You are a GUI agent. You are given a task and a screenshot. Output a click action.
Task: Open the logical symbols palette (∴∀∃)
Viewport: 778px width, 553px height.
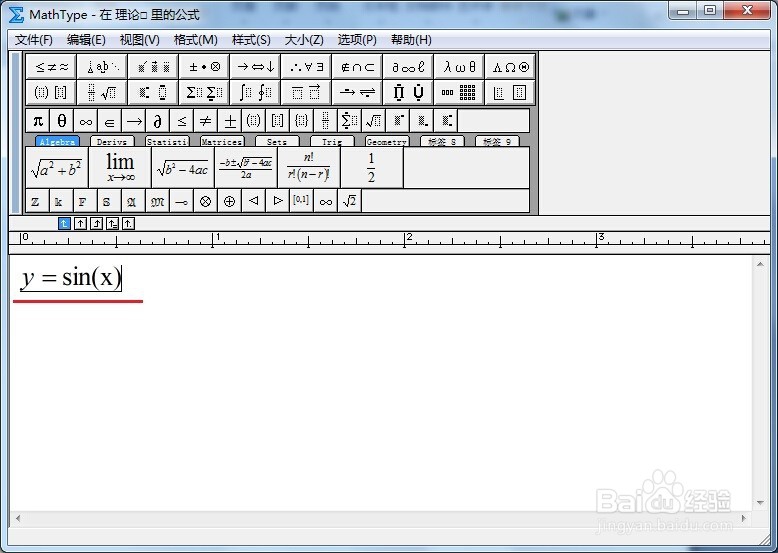point(306,66)
